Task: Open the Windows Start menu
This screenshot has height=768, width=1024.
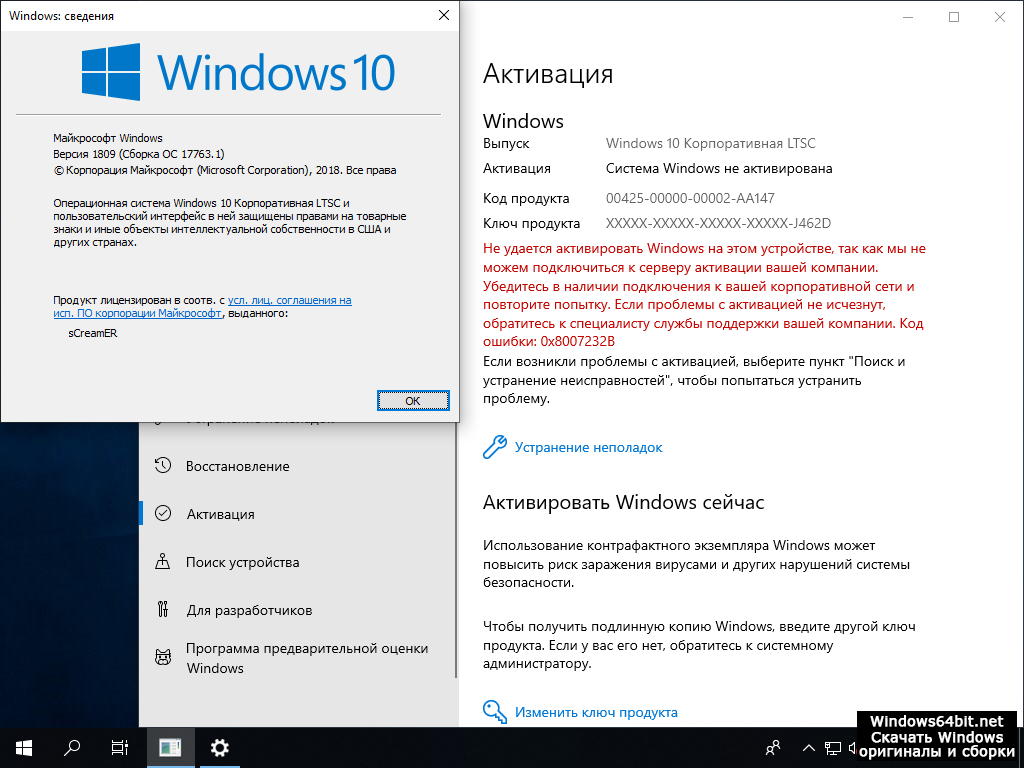Action: tap(24, 747)
